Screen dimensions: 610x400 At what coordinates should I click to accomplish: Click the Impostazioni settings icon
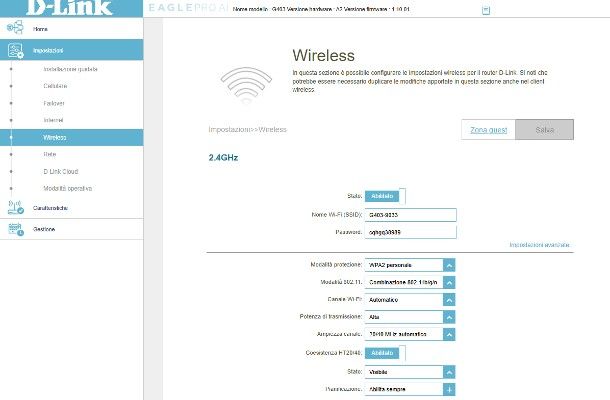tap(16, 51)
